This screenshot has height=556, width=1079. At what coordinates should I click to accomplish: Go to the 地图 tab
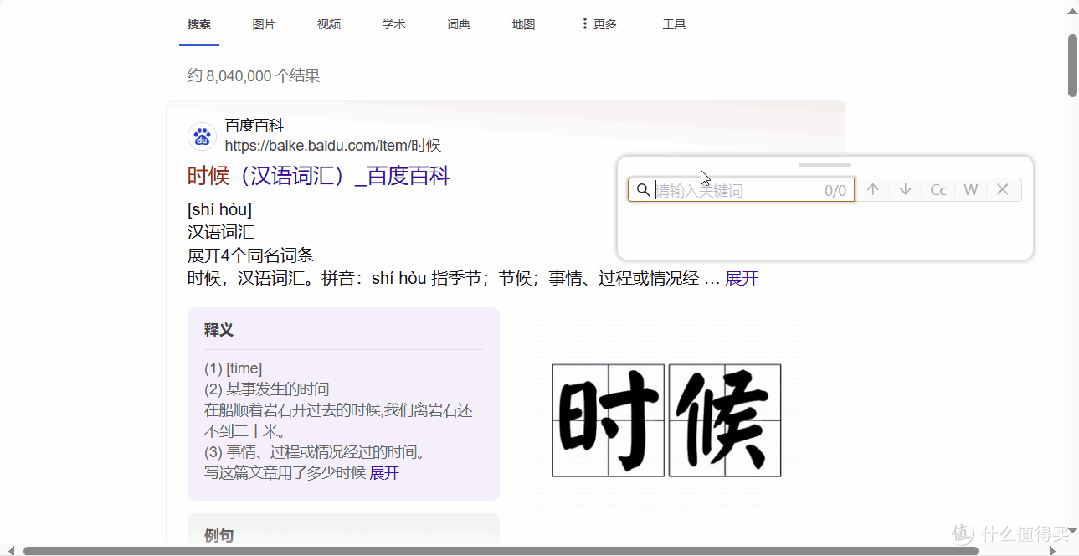523,24
